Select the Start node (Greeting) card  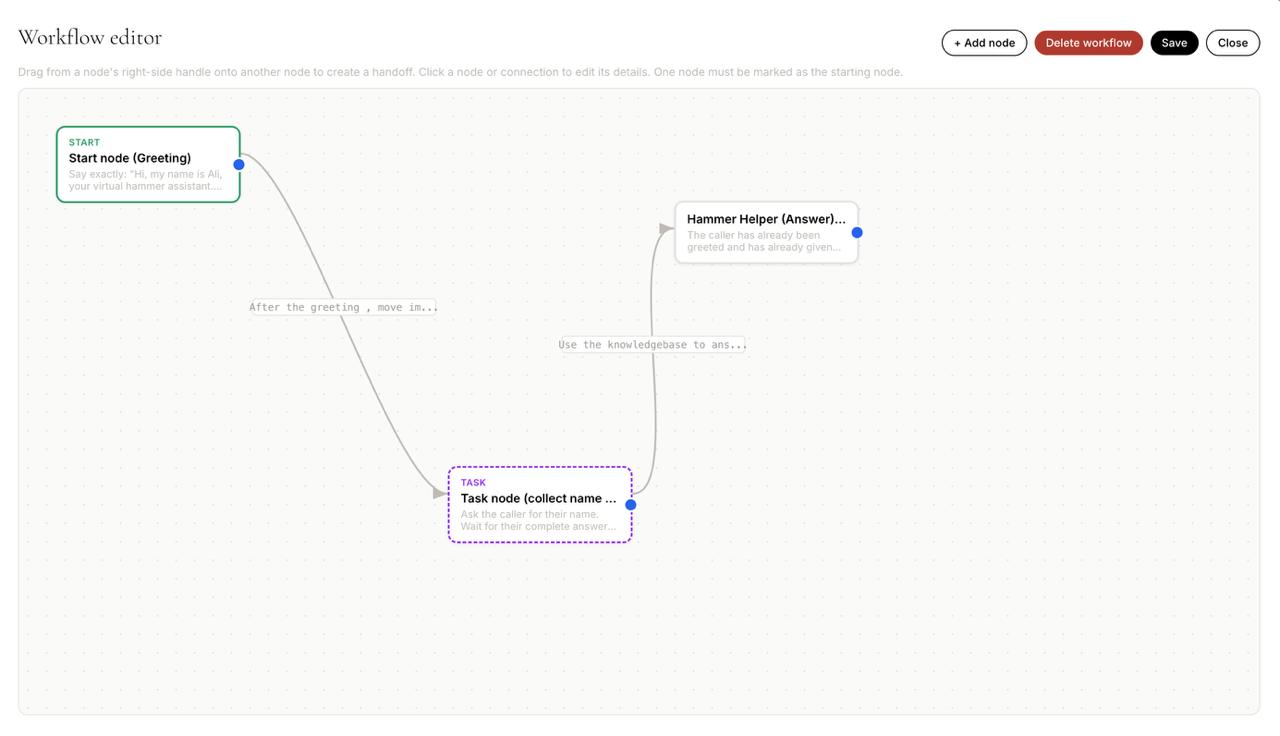148,164
